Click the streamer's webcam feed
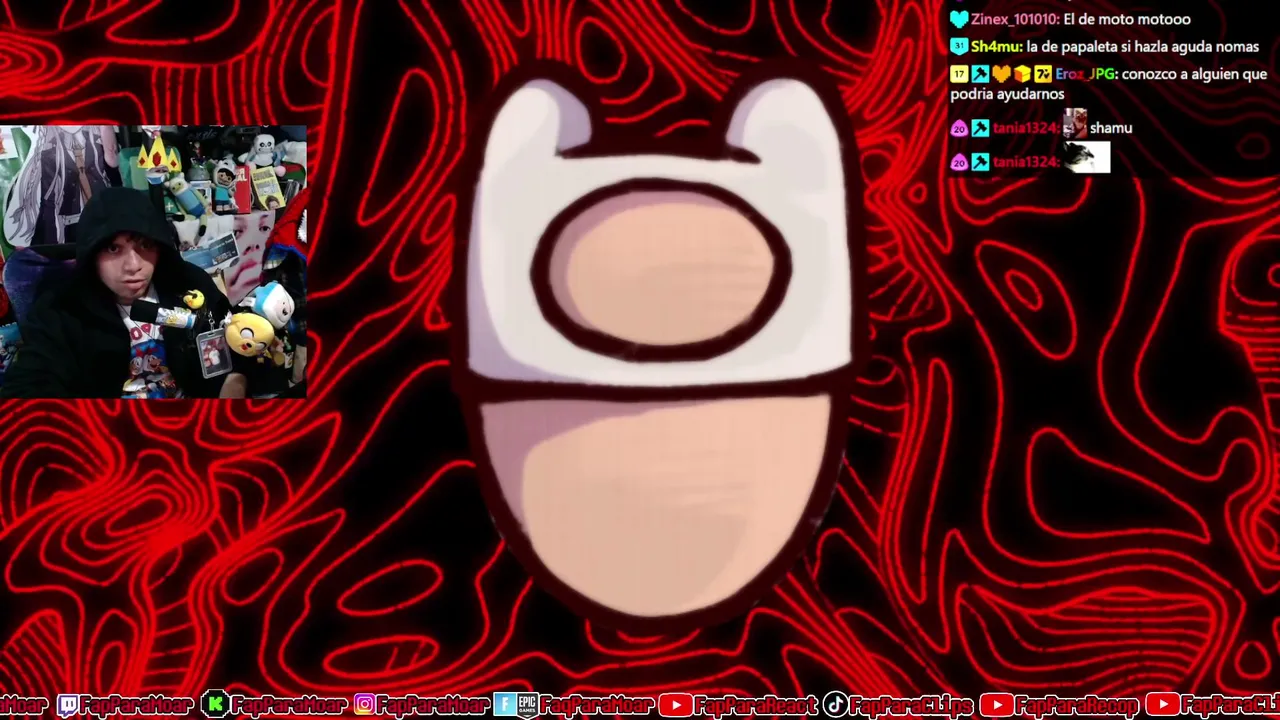The image size is (1280, 720). coord(153,262)
